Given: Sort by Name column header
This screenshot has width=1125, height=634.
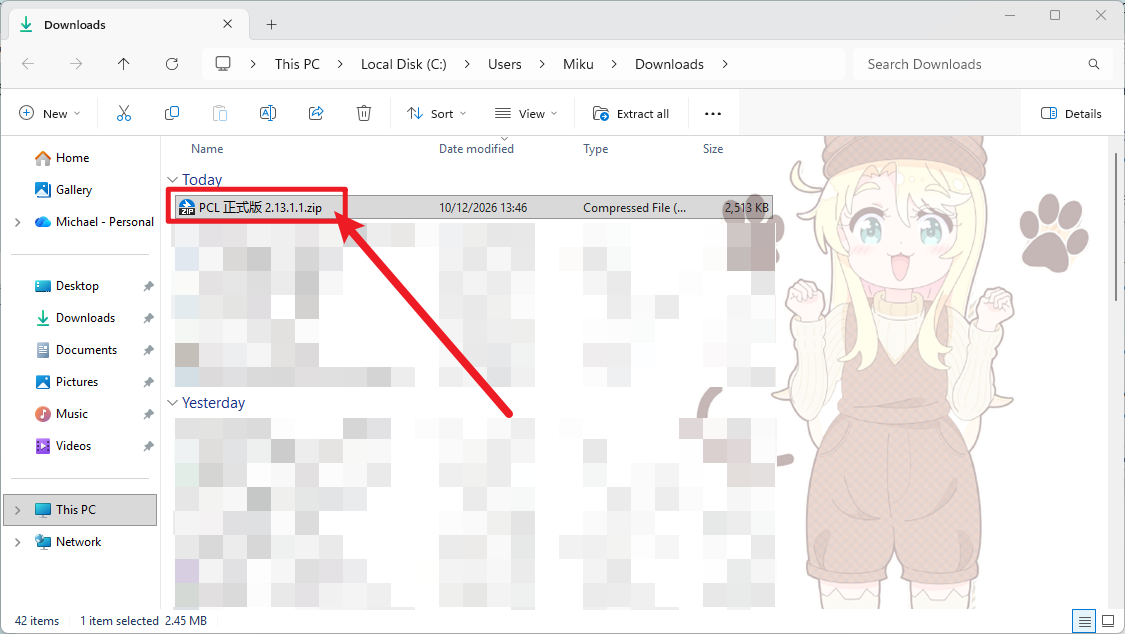Looking at the screenshot, I should (207, 148).
